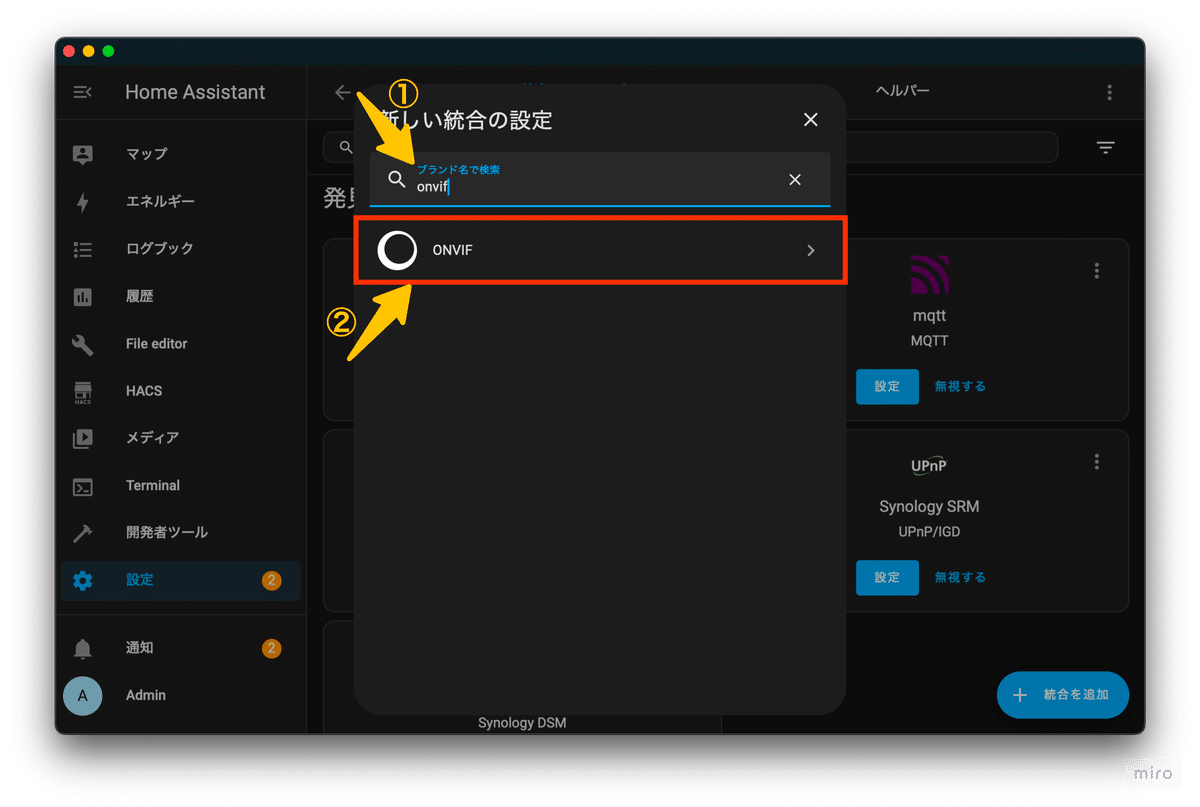Click the mqtt logo icon
The height and width of the screenshot is (807, 1200).
click(x=929, y=274)
